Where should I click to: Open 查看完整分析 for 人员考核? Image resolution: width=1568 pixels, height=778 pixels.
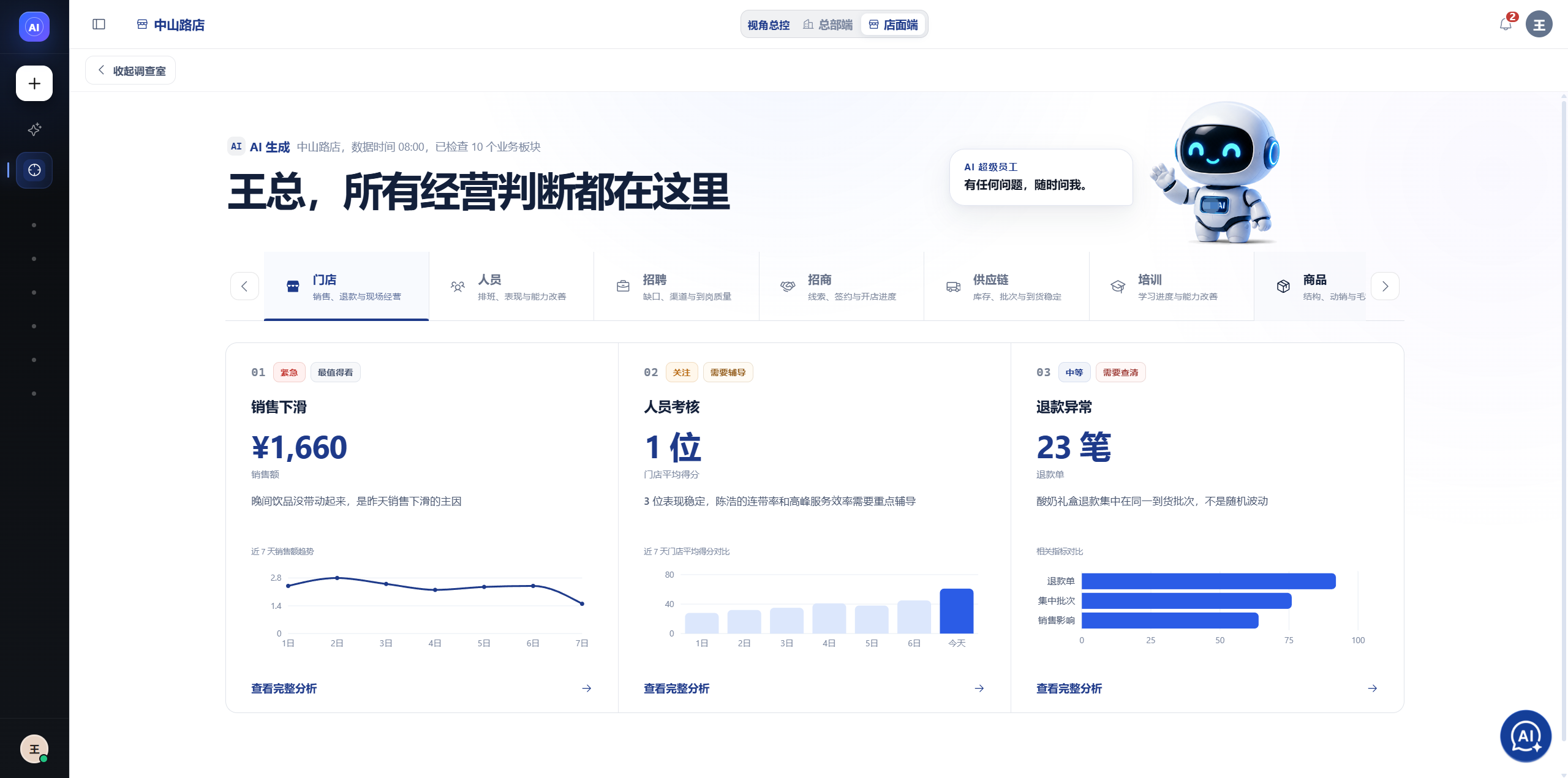pyautogui.click(x=677, y=689)
